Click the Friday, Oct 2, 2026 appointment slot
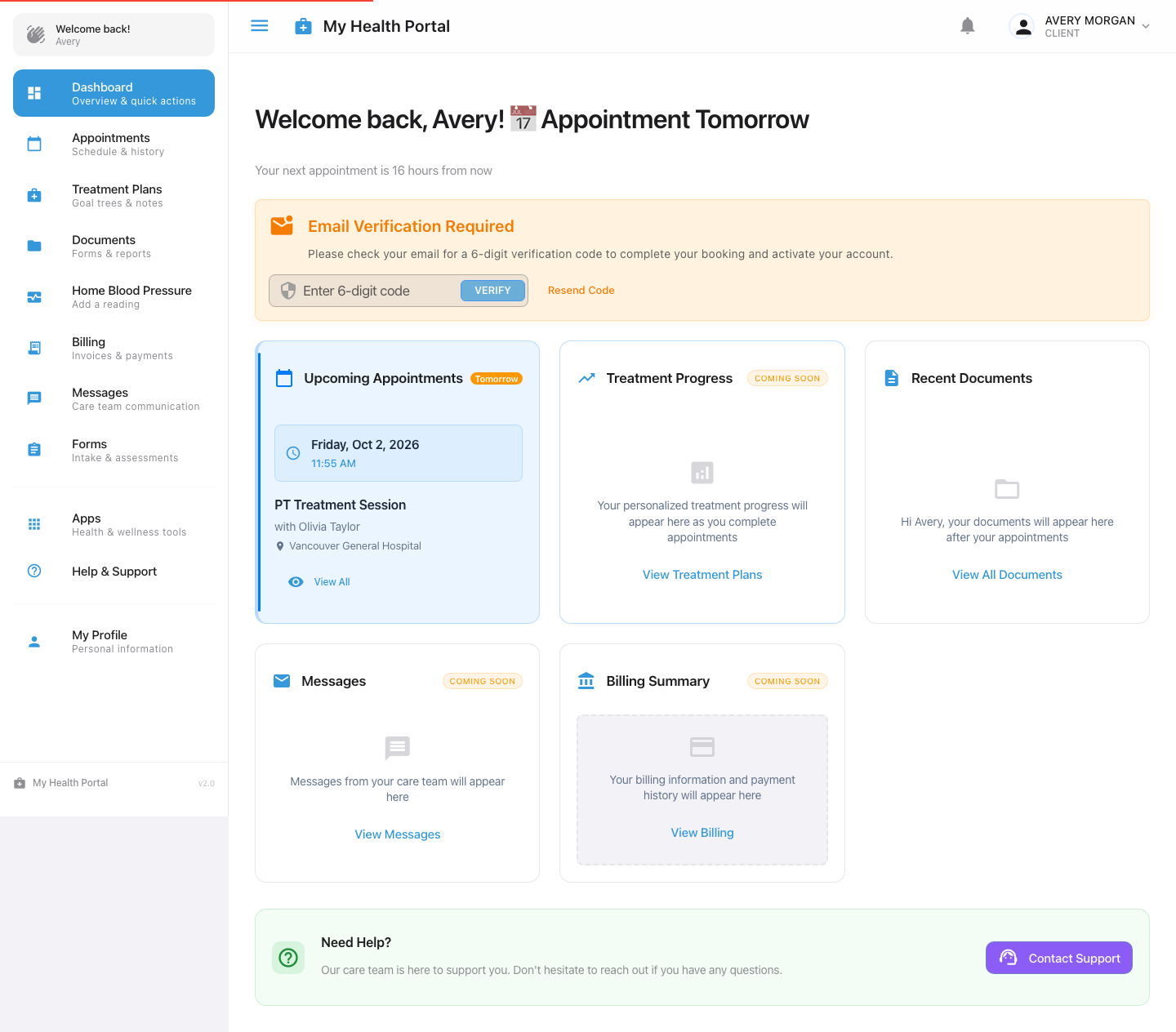1176x1032 pixels. [399, 453]
